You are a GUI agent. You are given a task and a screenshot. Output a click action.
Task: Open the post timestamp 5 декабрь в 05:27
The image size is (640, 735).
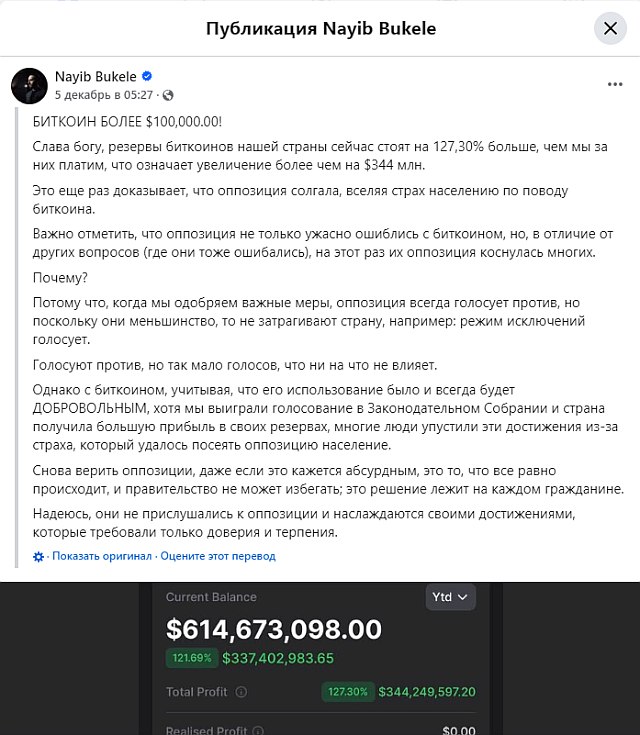pos(104,95)
